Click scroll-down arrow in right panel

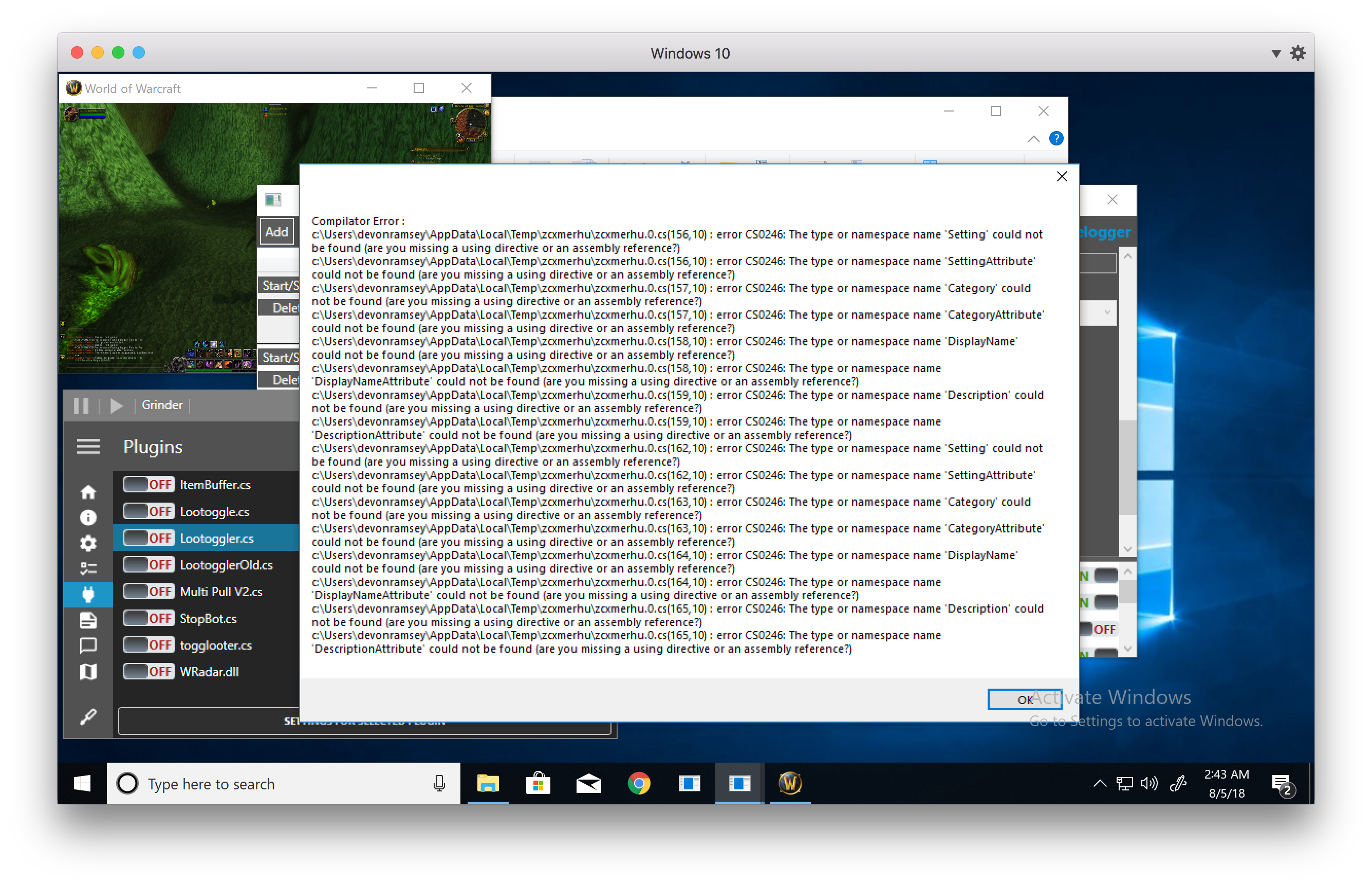click(x=1127, y=549)
